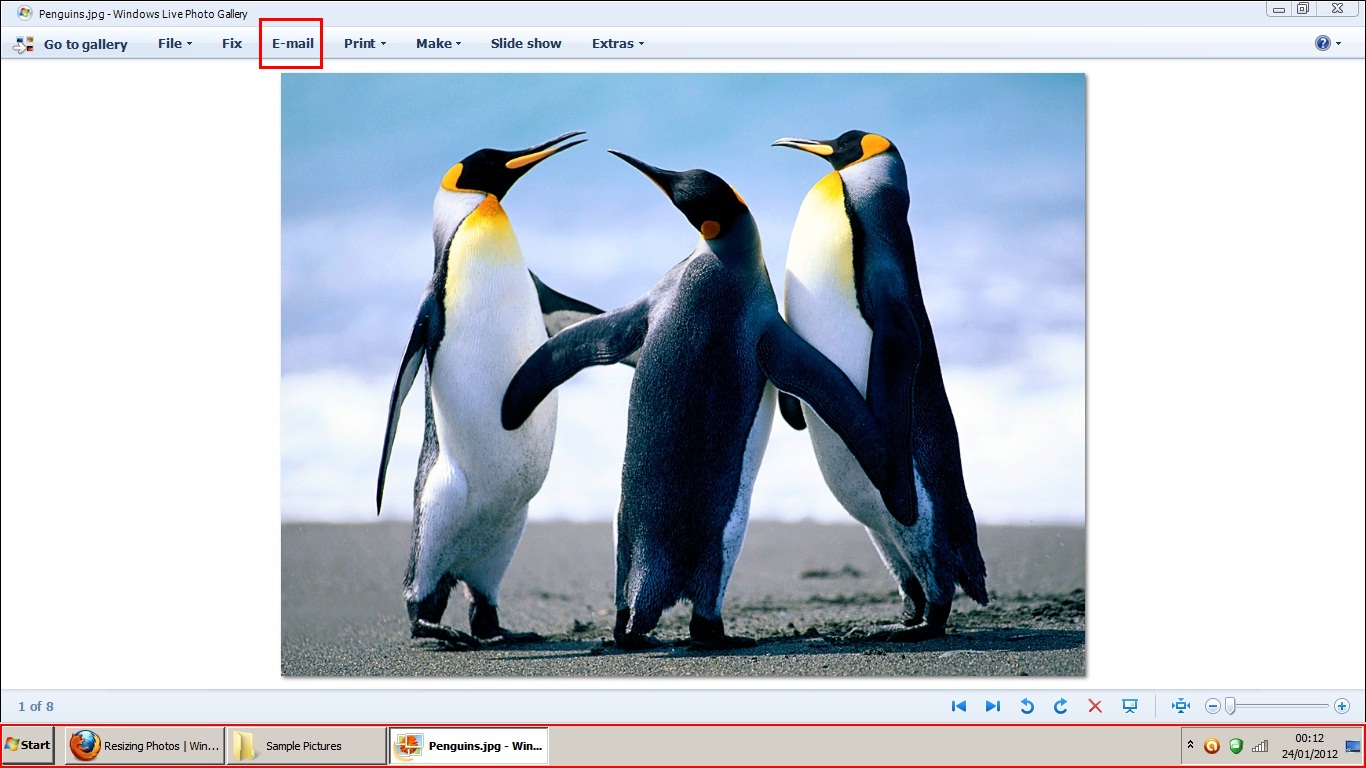Click the zoom in plus icon

click(x=1342, y=706)
